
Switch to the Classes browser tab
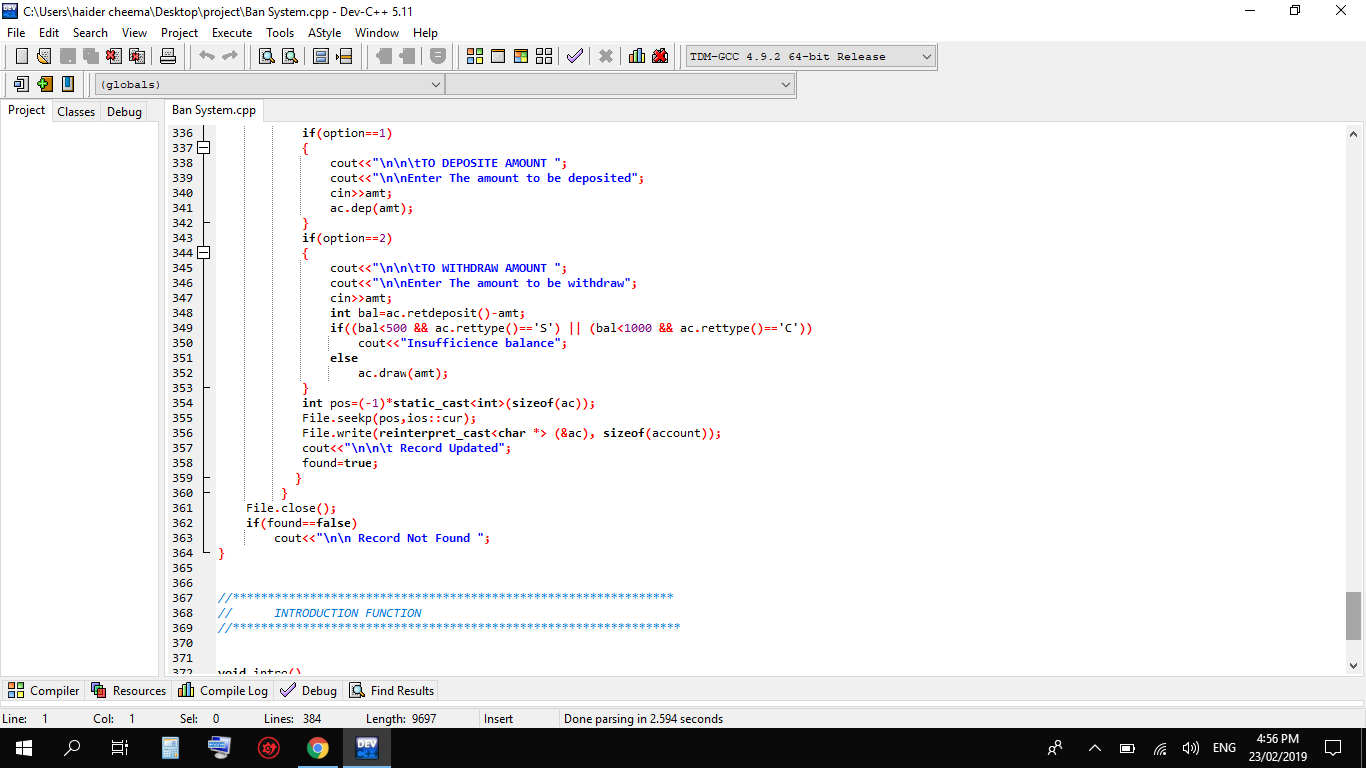(x=76, y=112)
